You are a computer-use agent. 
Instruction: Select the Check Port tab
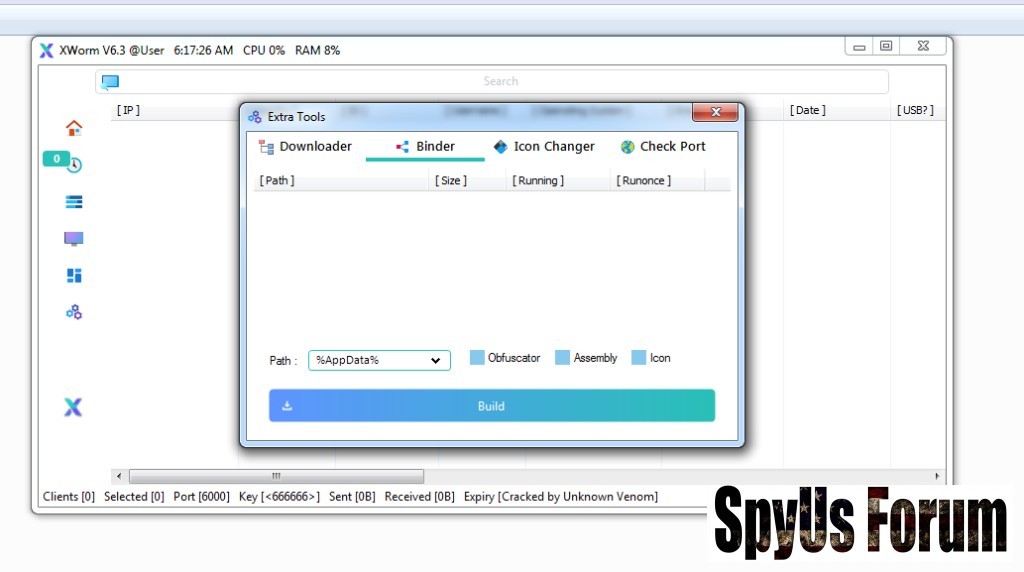click(x=663, y=147)
